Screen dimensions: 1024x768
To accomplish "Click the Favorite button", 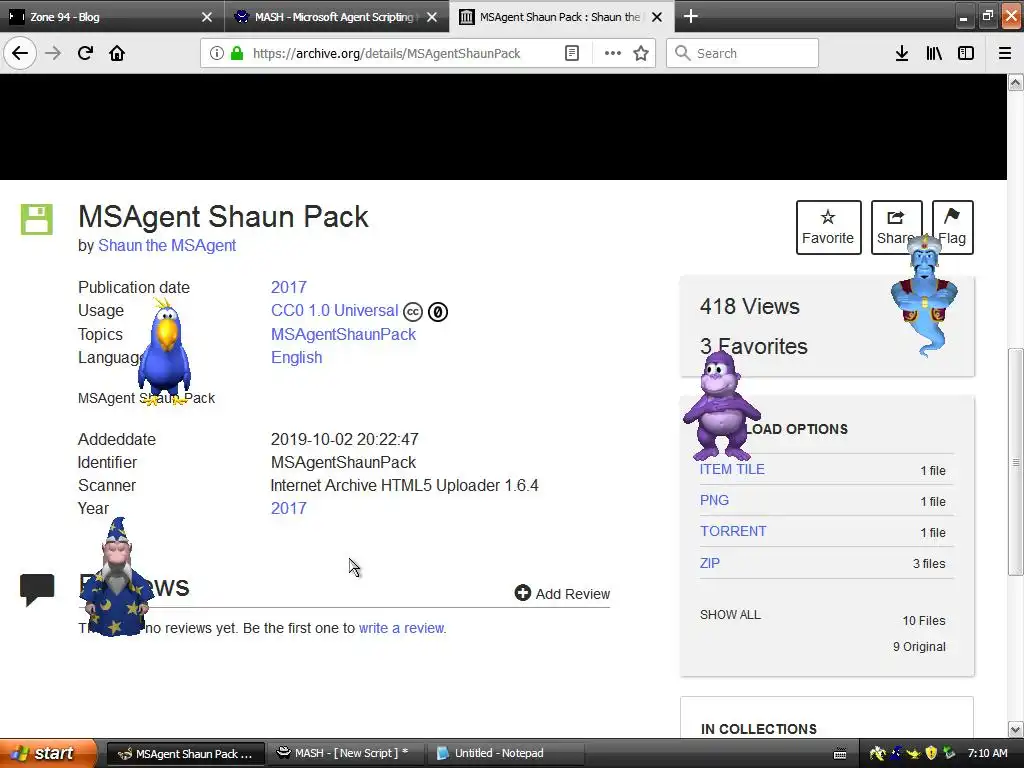I will click(828, 227).
